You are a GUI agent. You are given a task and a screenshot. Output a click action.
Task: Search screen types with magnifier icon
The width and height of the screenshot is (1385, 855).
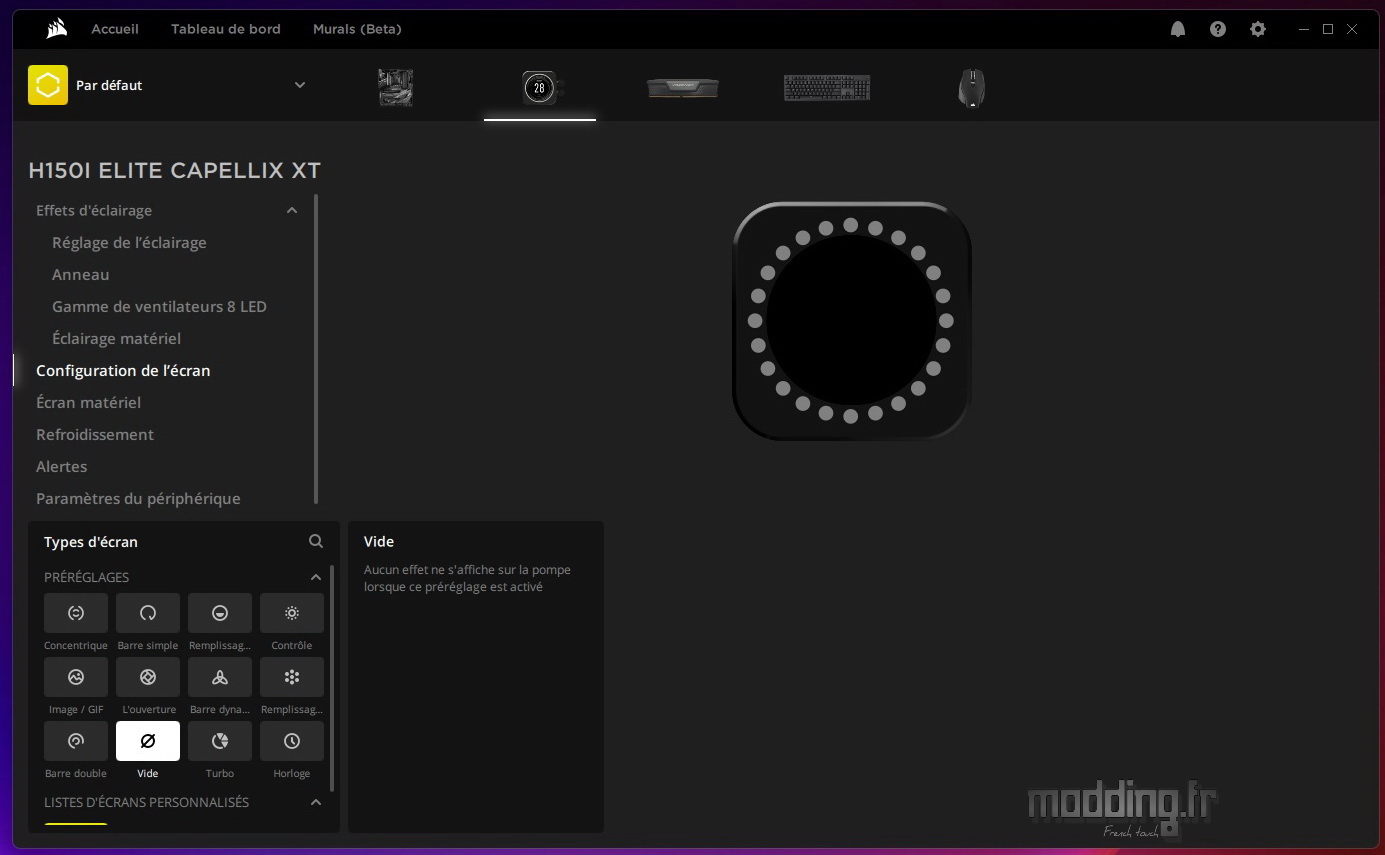pyautogui.click(x=316, y=541)
